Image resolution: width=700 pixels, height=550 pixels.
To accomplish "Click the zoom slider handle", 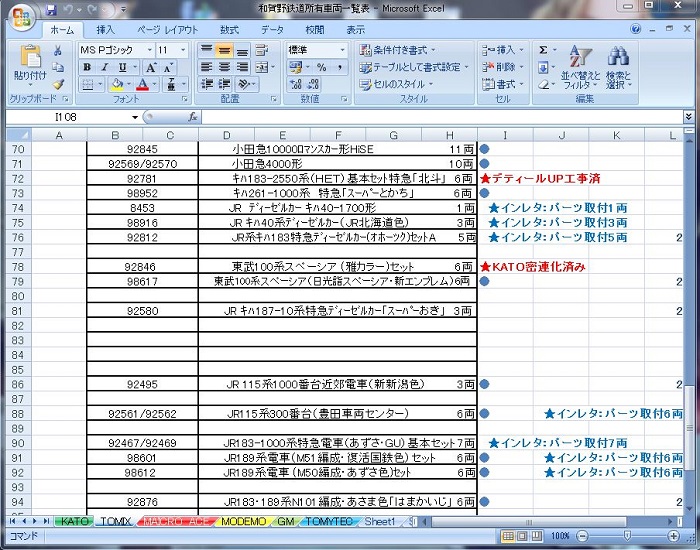I will click(627, 536).
